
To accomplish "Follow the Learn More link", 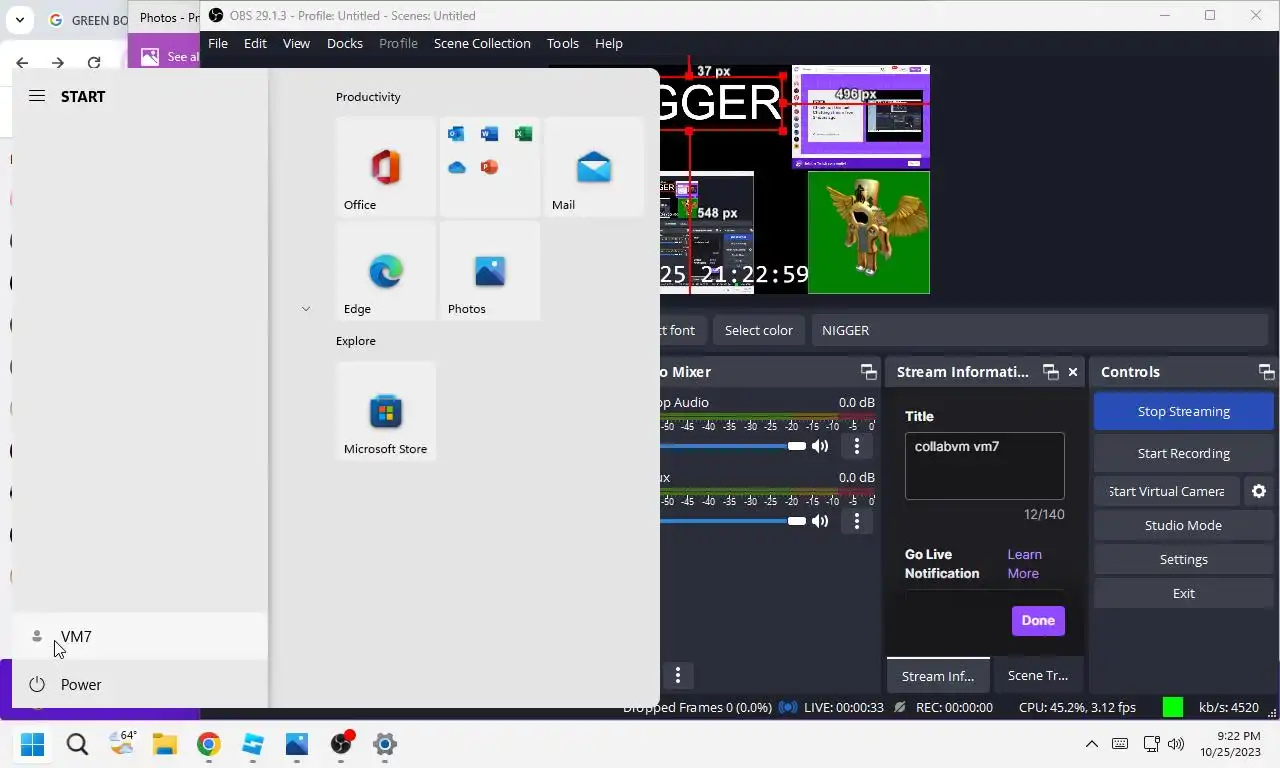I will (1024, 564).
